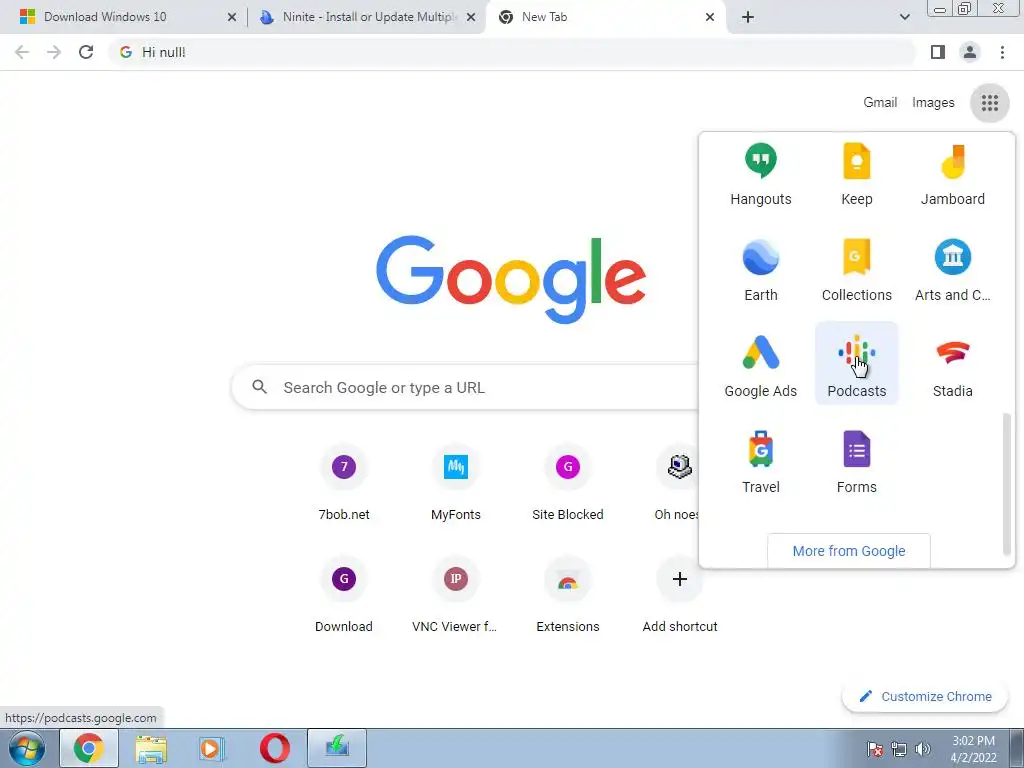Screen dimensions: 1024x768
Task: Toggle the Chrome side panel
Action: pos(937,52)
